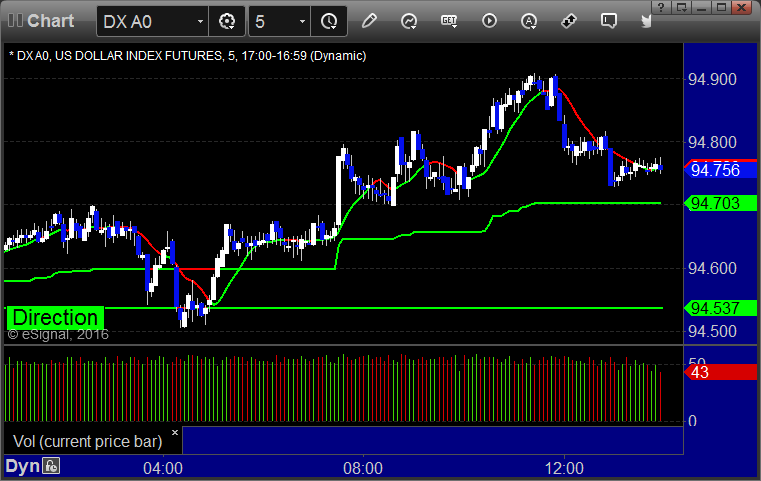The width and height of the screenshot is (761, 481).
Task: Minimize the chart window
Action: 701,7
